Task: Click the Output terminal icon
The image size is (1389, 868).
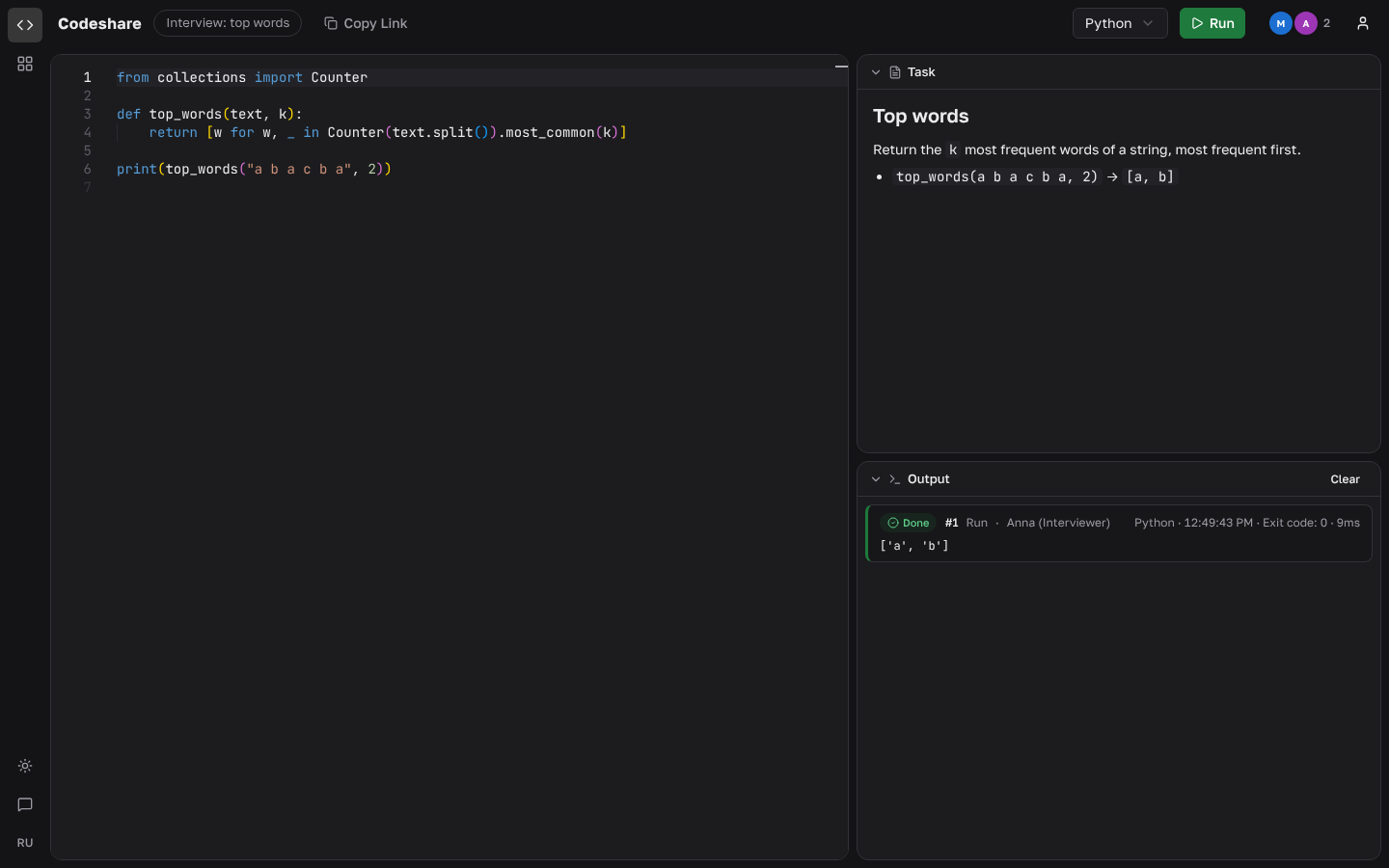Action: click(895, 479)
